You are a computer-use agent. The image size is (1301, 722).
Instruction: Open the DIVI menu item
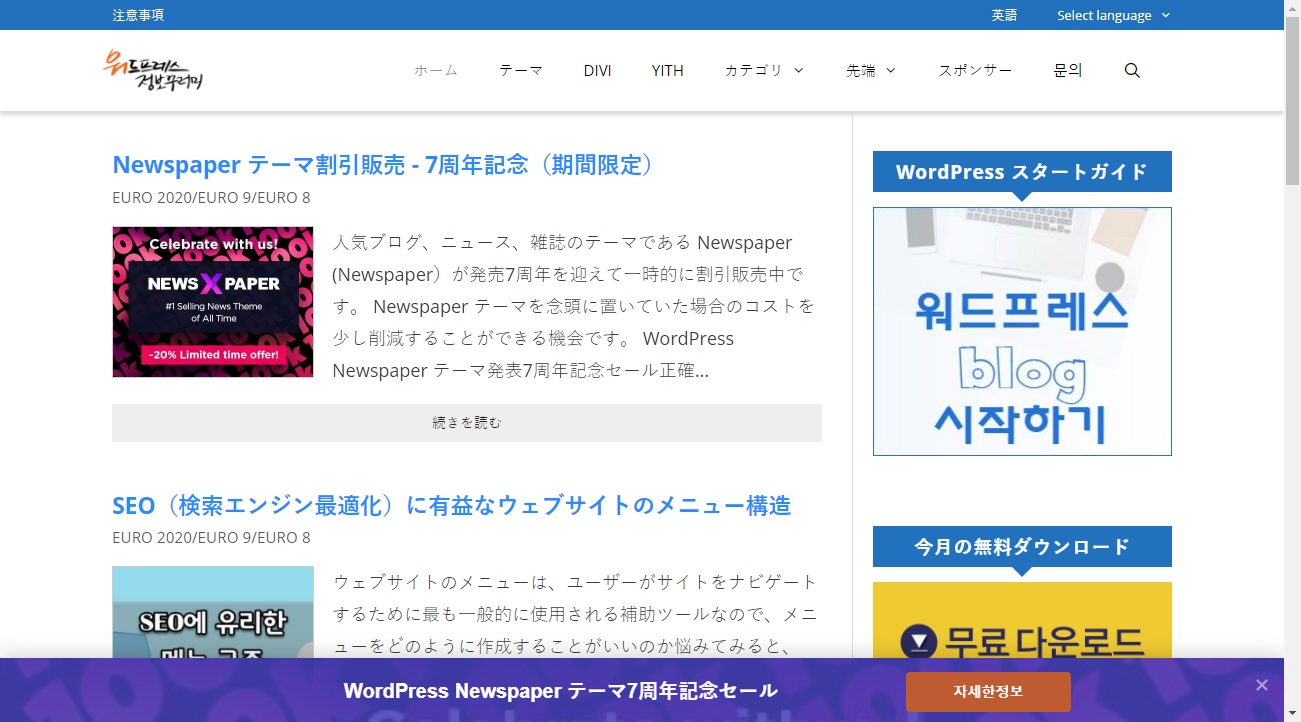click(x=597, y=70)
